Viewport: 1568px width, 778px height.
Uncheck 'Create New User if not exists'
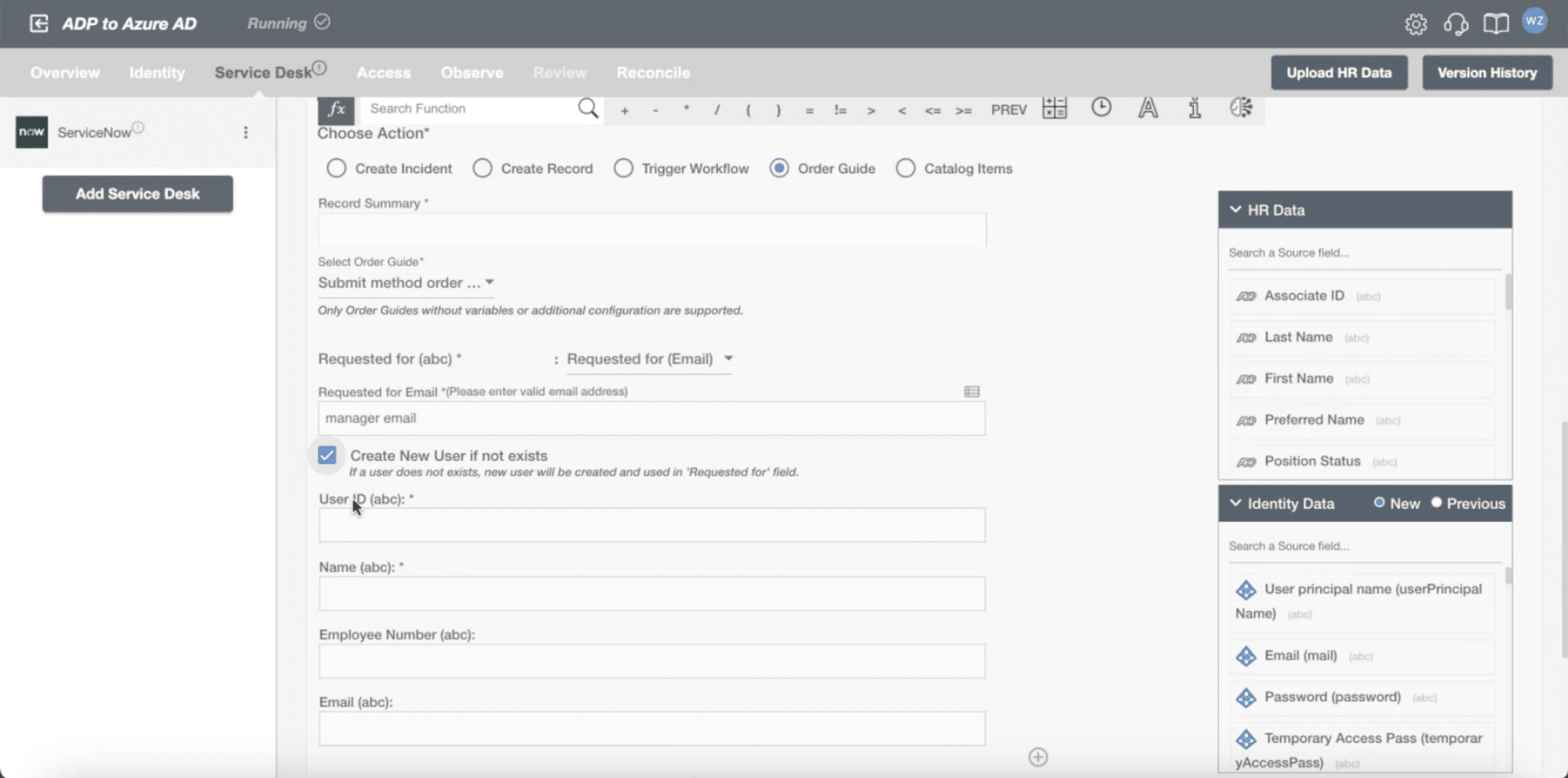tap(327, 455)
